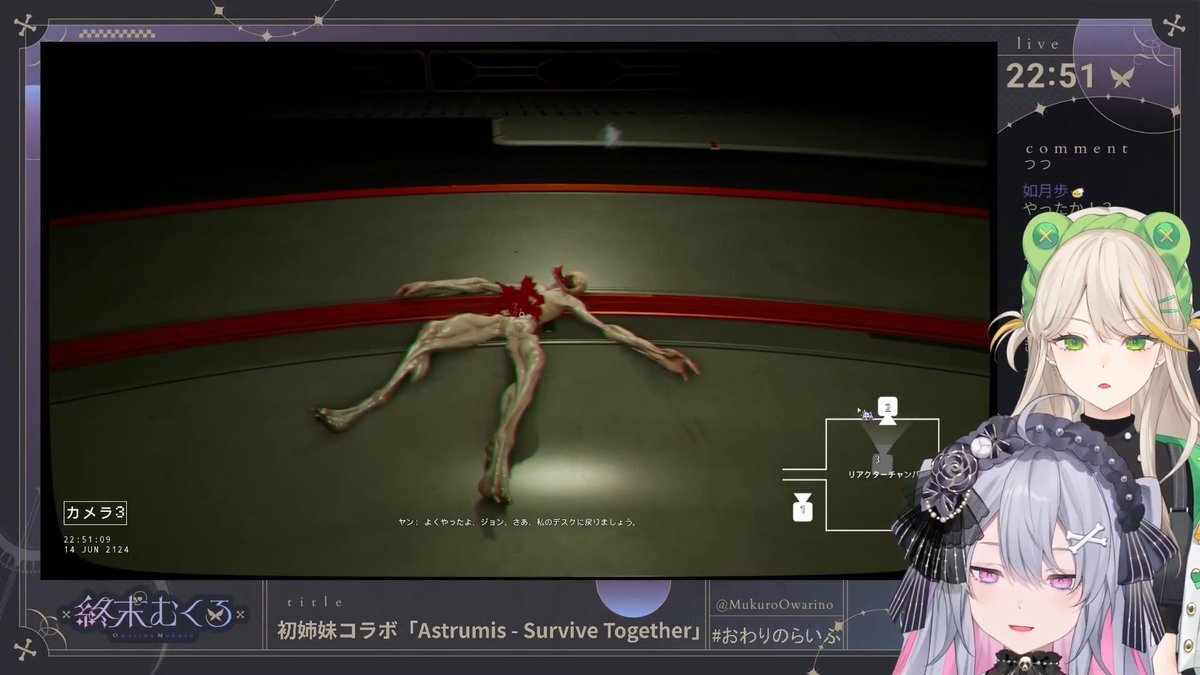
Task: Open the @MukuroOwarino handle
Action: coord(757,604)
